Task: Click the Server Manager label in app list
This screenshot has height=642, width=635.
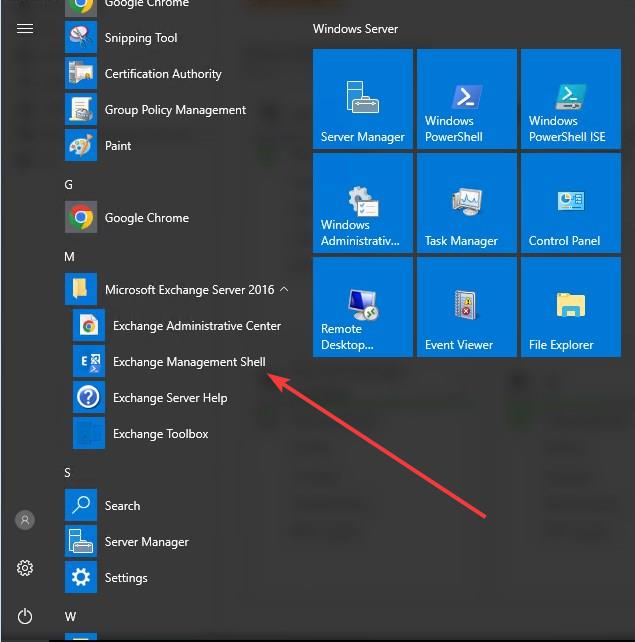Action: coord(147,542)
